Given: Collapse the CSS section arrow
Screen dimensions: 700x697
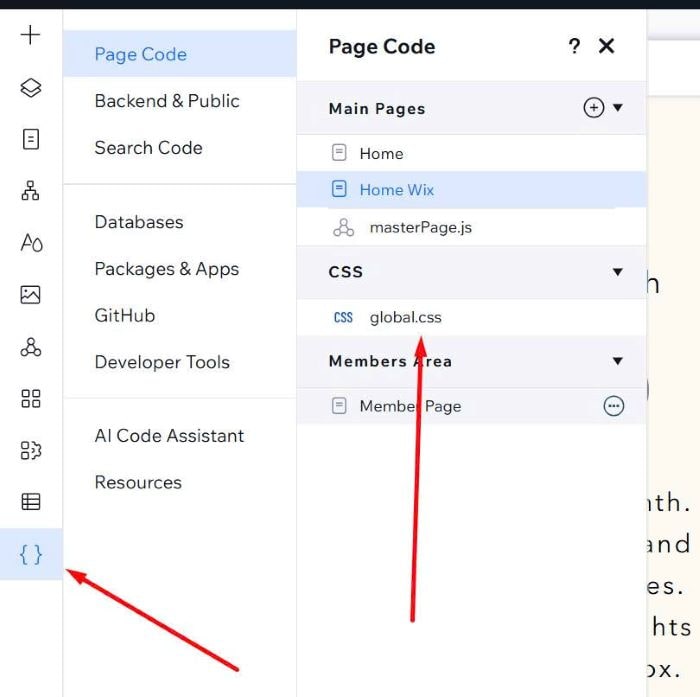Looking at the screenshot, I should [x=618, y=272].
